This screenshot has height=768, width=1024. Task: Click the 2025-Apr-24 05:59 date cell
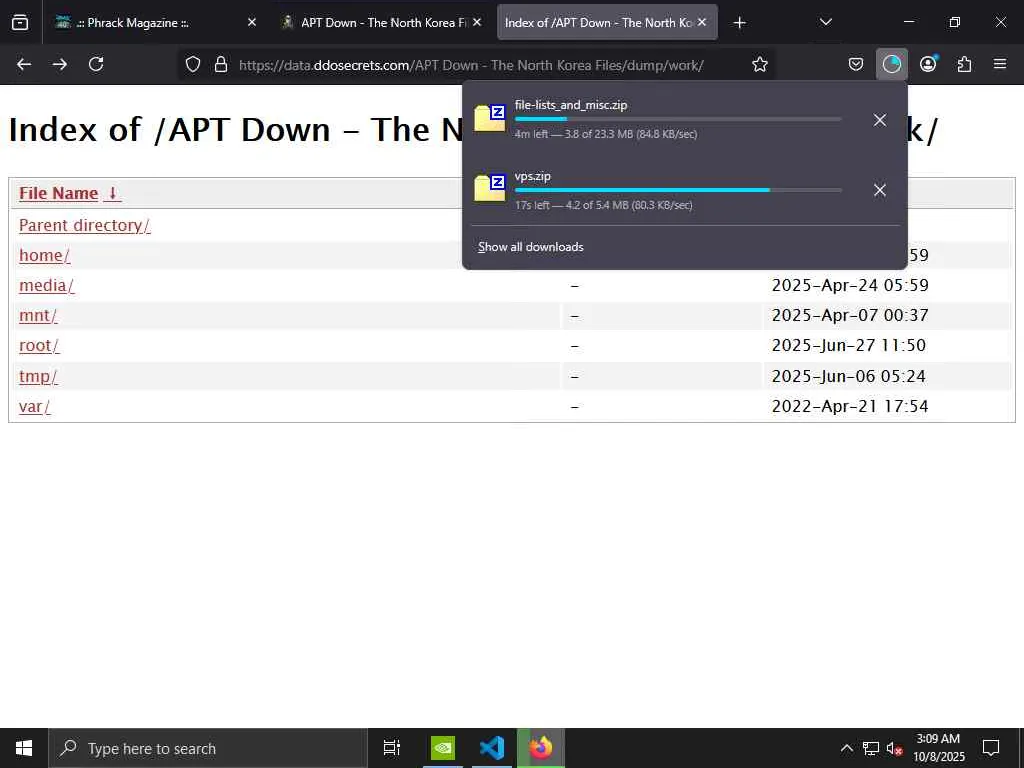[x=850, y=285]
